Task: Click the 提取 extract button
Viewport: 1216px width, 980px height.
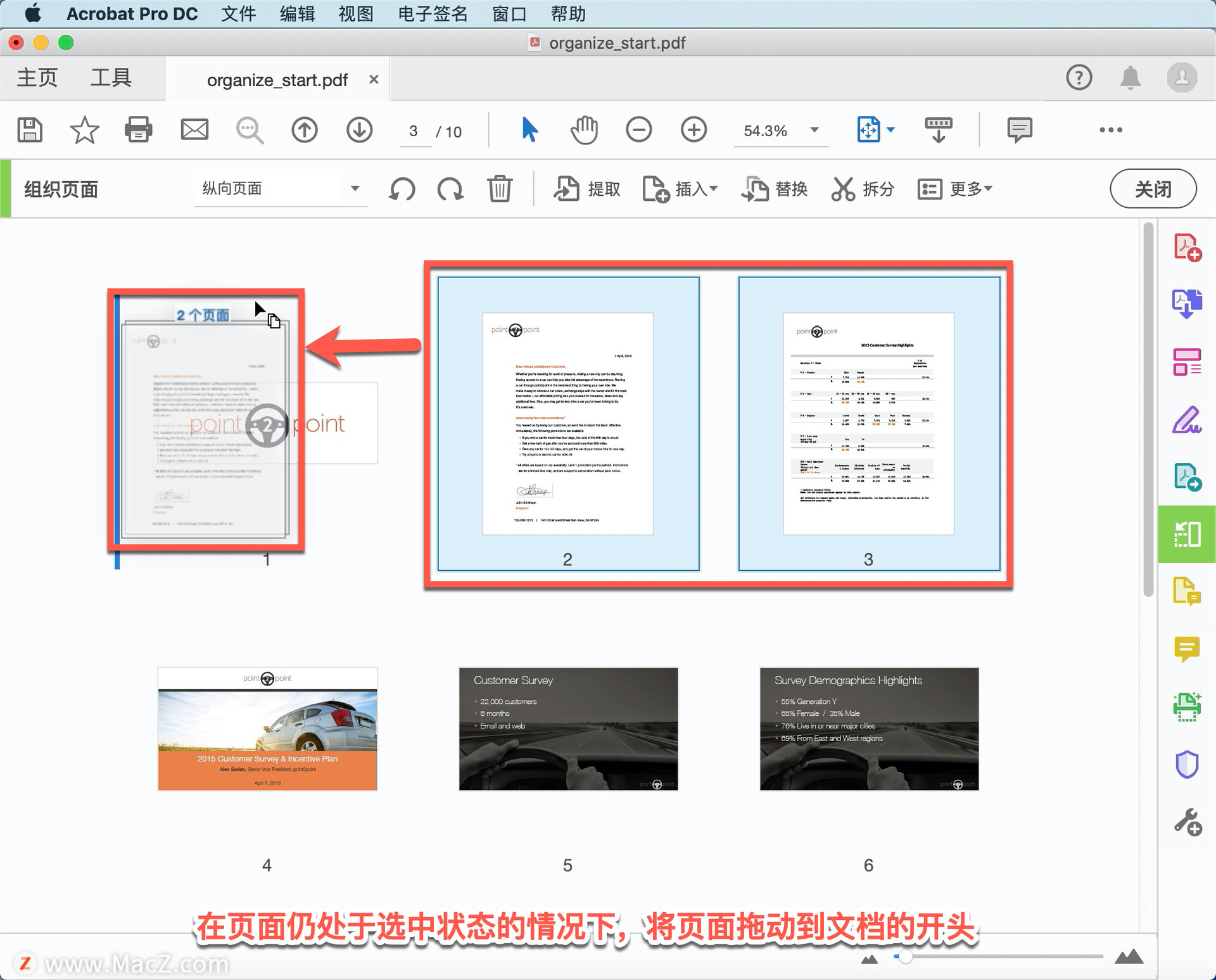Action: click(587, 189)
